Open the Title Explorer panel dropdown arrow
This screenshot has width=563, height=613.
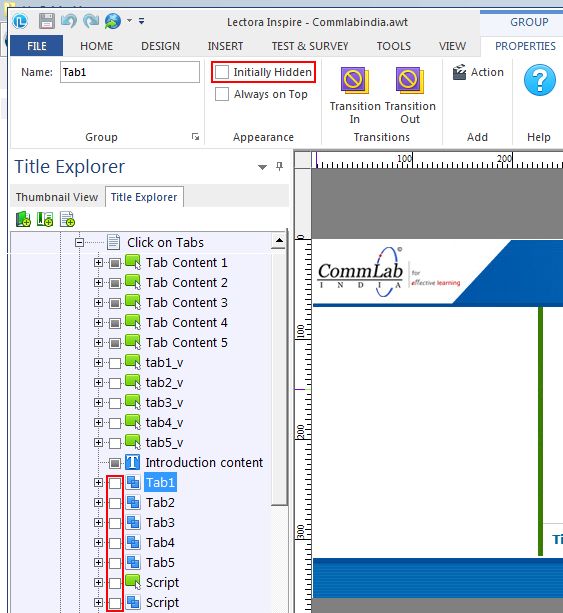(262, 167)
